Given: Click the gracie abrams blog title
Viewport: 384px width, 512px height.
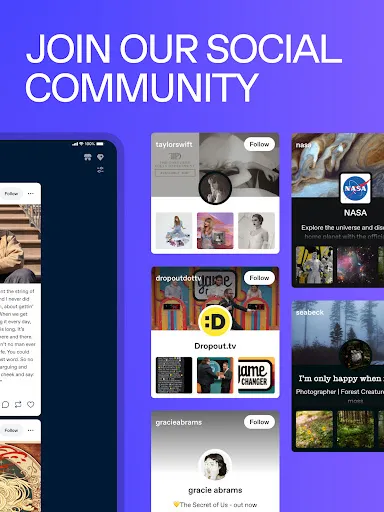Looking at the screenshot, I should pyautogui.click(x=215, y=490).
